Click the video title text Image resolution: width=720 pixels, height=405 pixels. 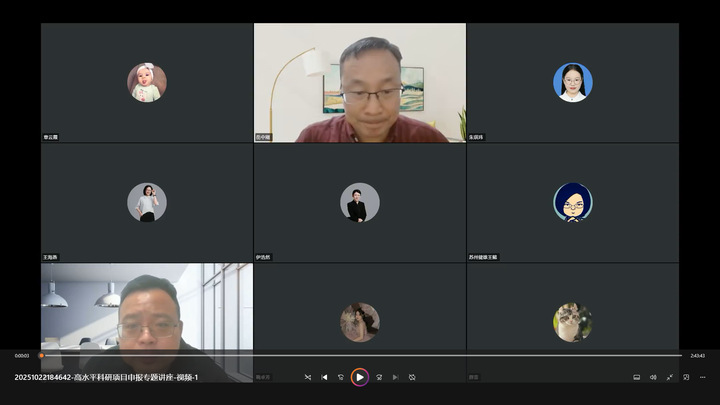tap(106, 377)
